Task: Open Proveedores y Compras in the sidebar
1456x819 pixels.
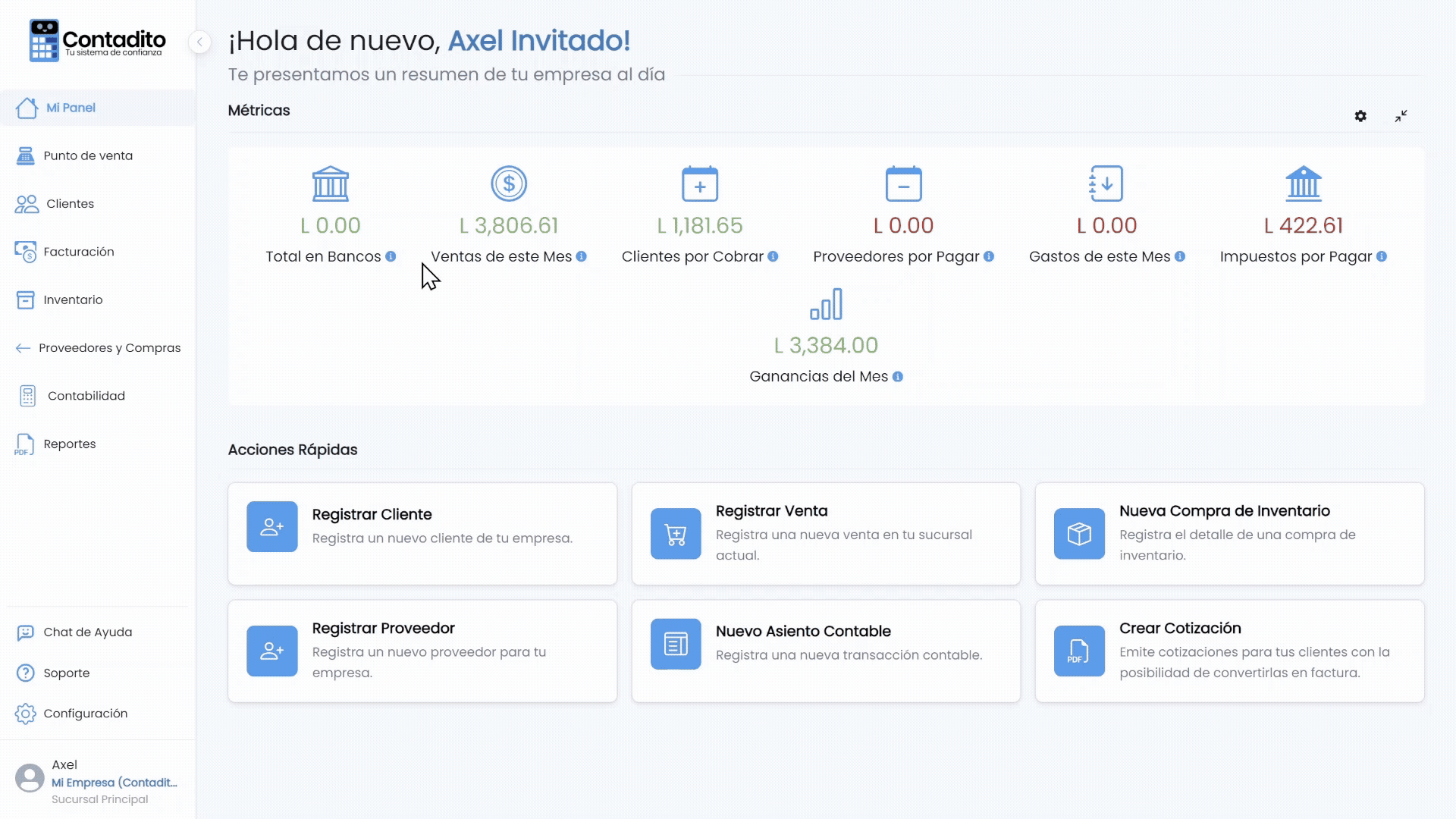Action: pos(98,348)
